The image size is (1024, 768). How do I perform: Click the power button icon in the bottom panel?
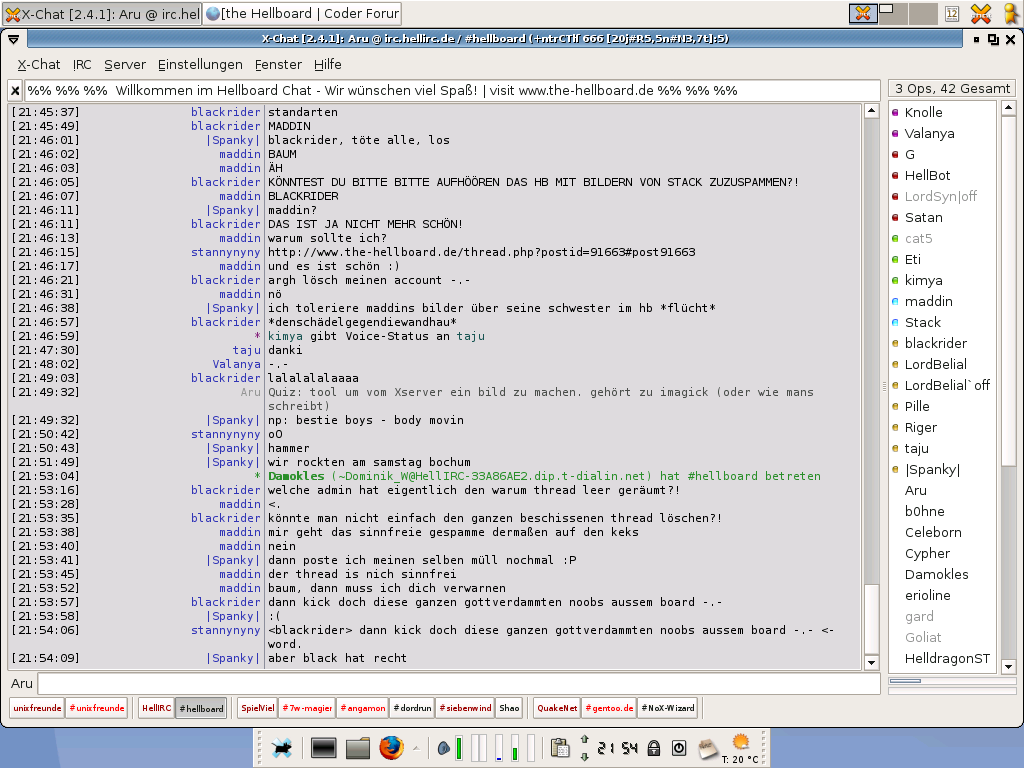[x=679, y=747]
